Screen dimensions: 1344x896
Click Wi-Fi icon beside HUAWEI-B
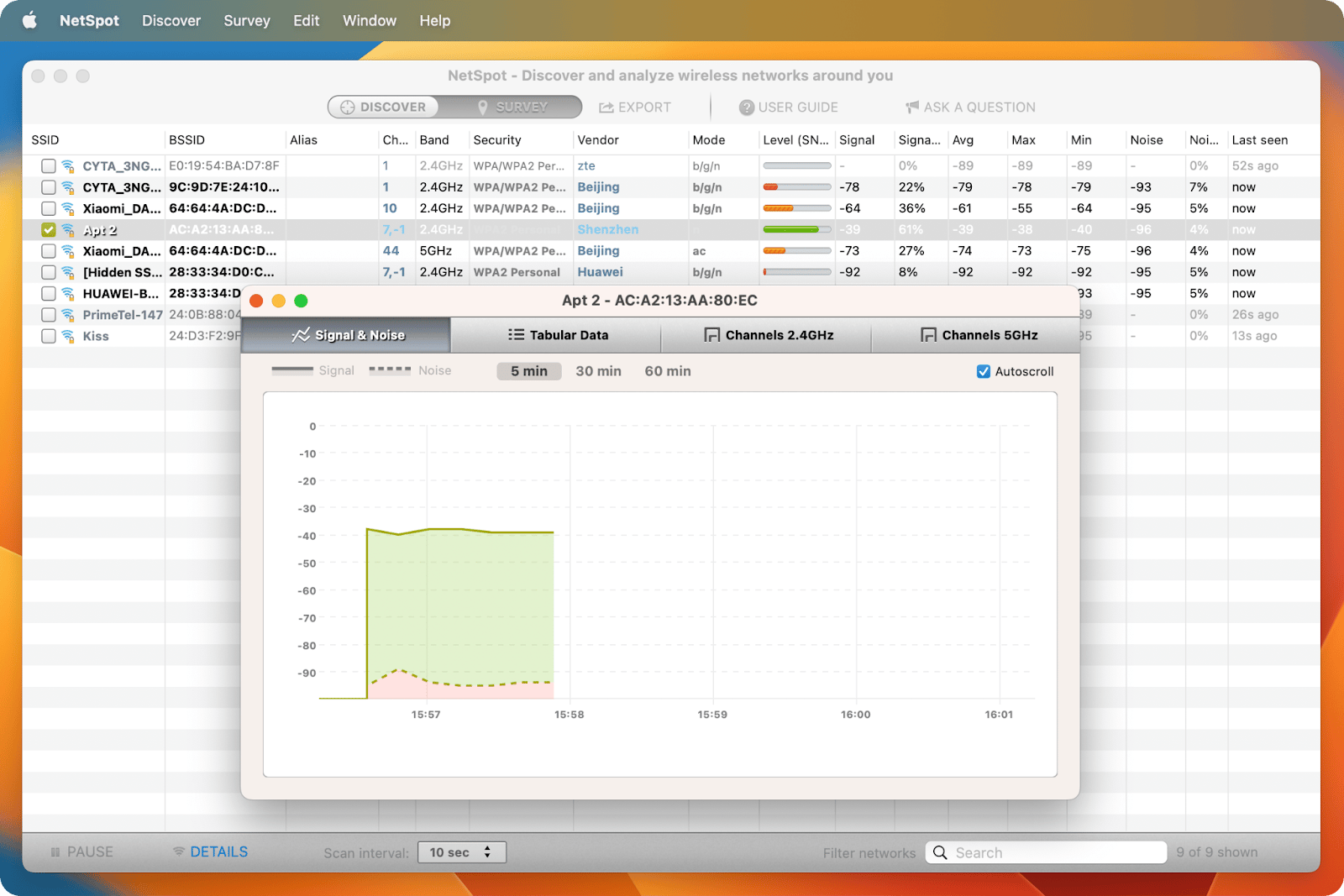click(68, 294)
